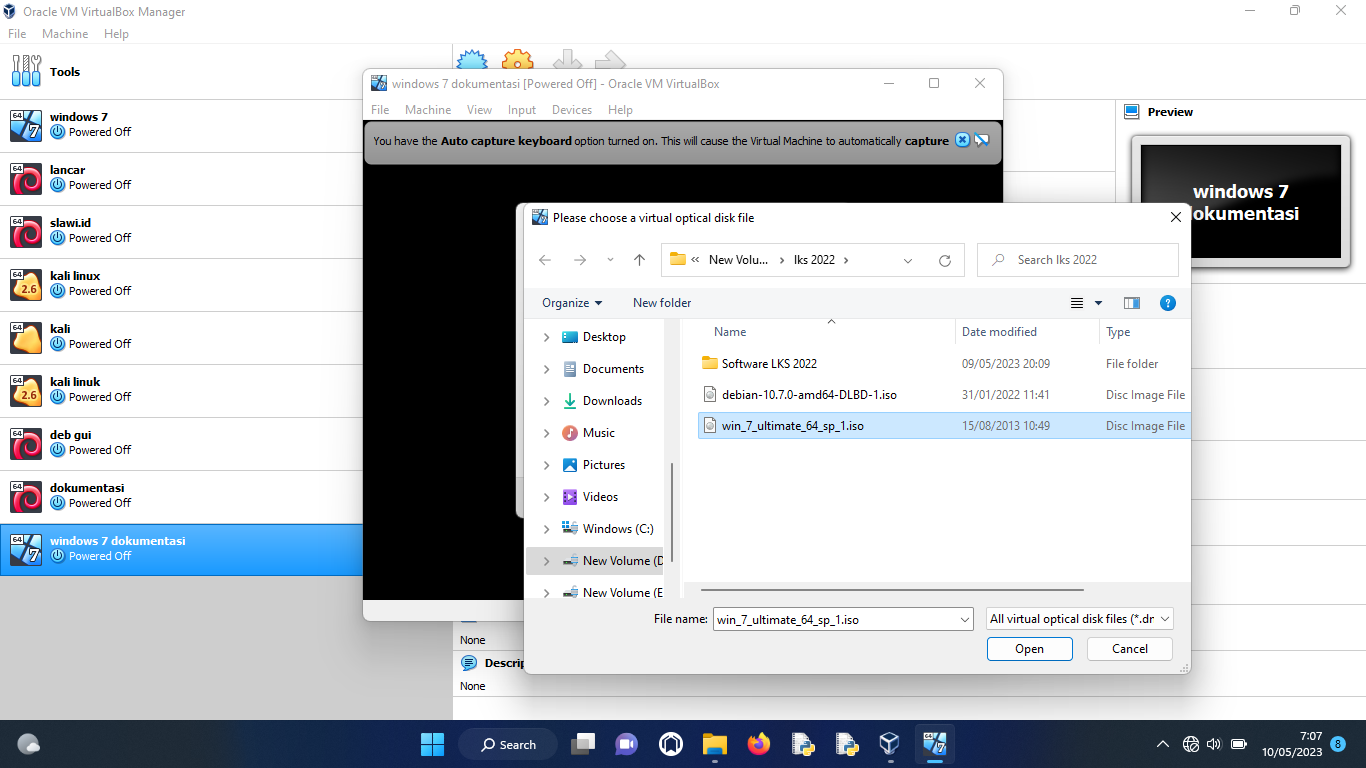The width and height of the screenshot is (1366, 768).
Task: Open View menu in the VM window
Action: click(479, 110)
